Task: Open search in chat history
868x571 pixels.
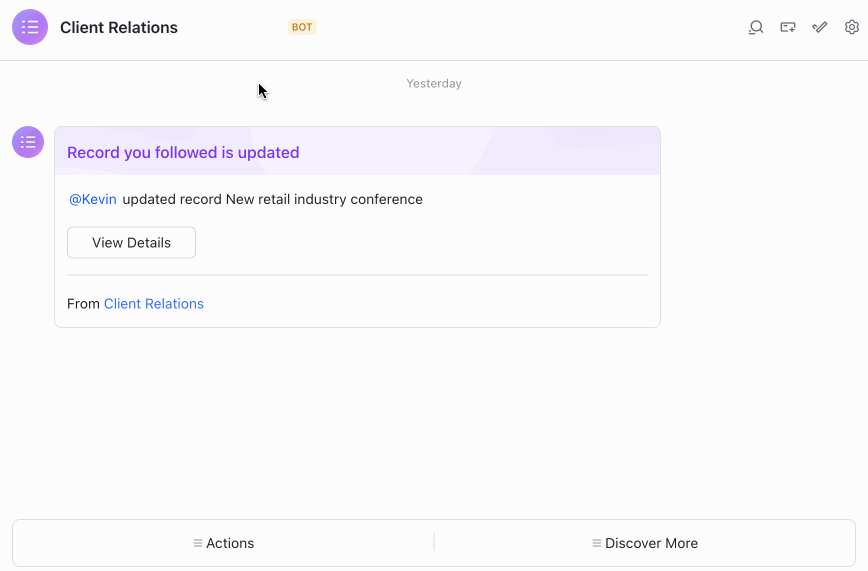Action: (x=756, y=28)
